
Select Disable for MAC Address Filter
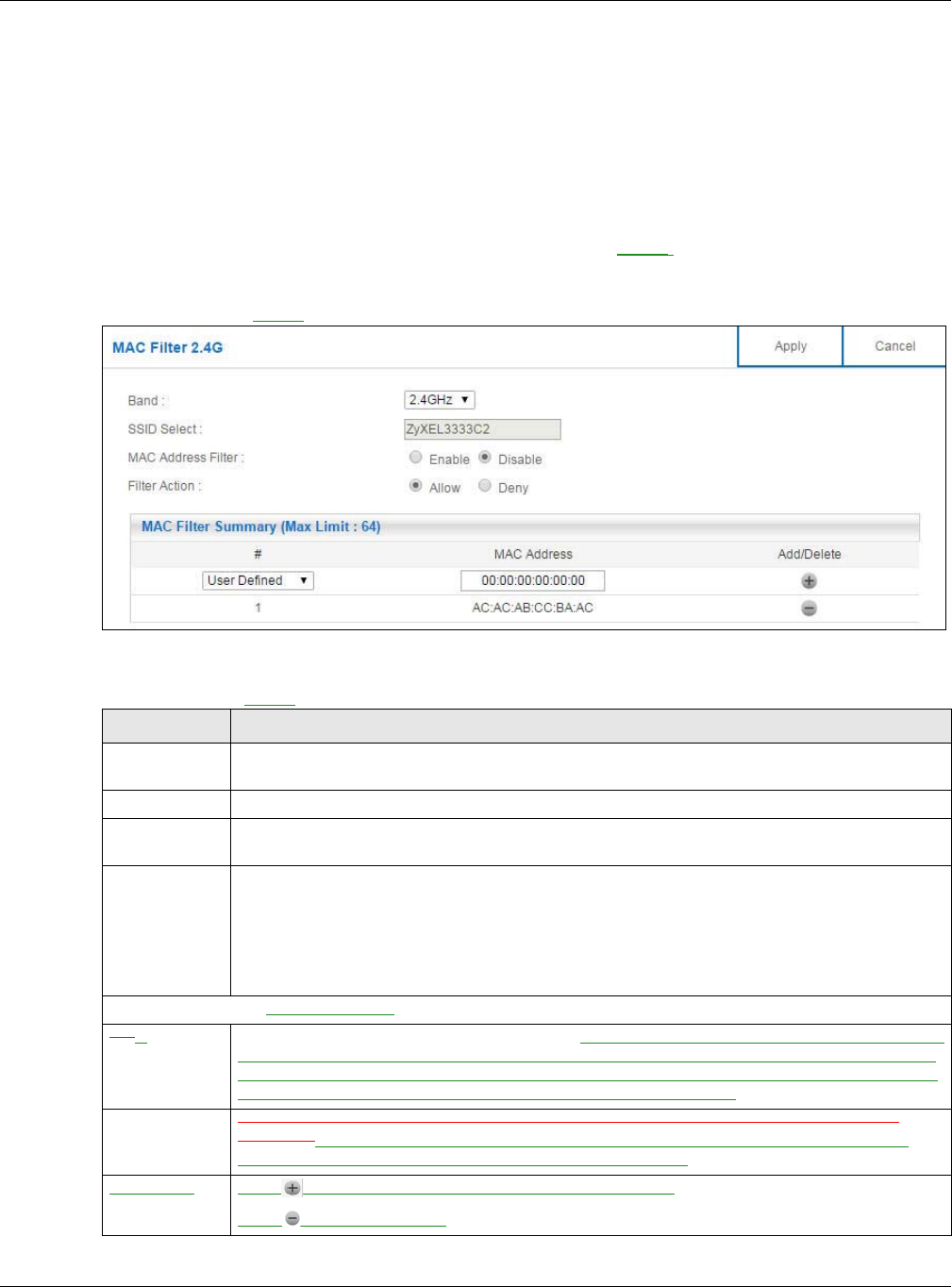coord(485,458)
